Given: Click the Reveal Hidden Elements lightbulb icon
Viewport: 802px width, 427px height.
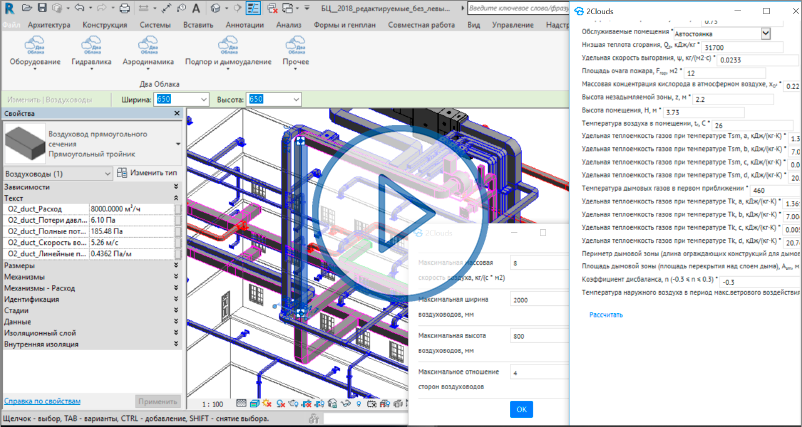Looking at the screenshot, I should point(359,403).
